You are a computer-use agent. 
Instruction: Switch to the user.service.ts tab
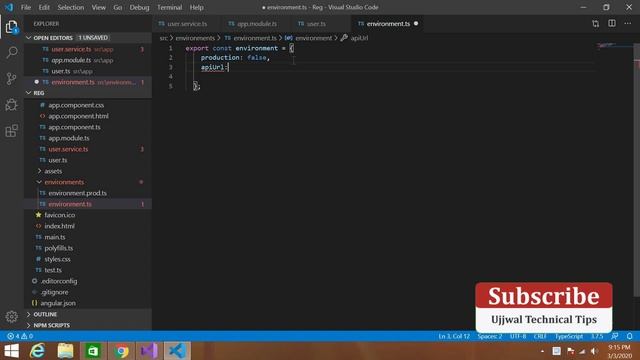(x=187, y=24)
